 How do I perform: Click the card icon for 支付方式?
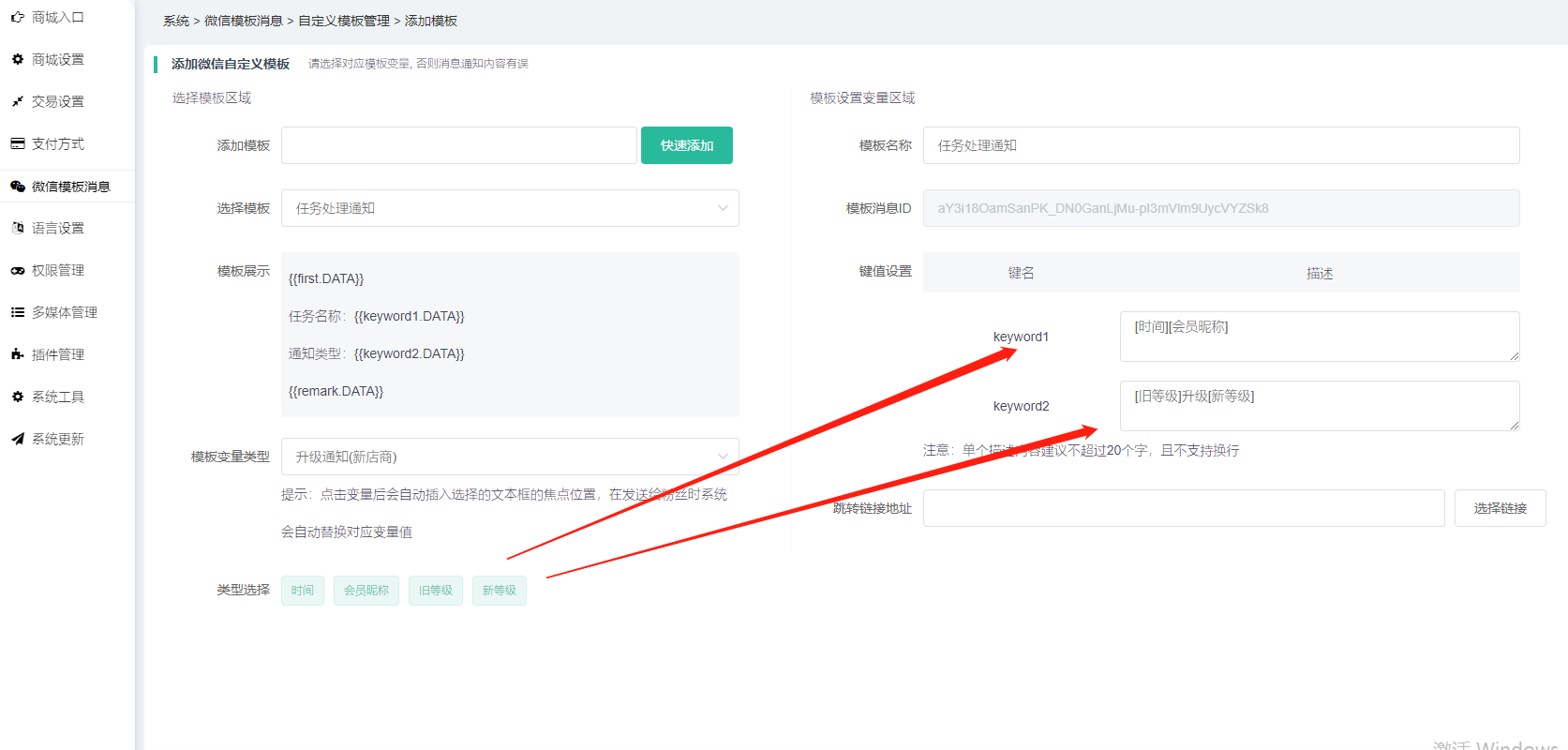(18, 143)
